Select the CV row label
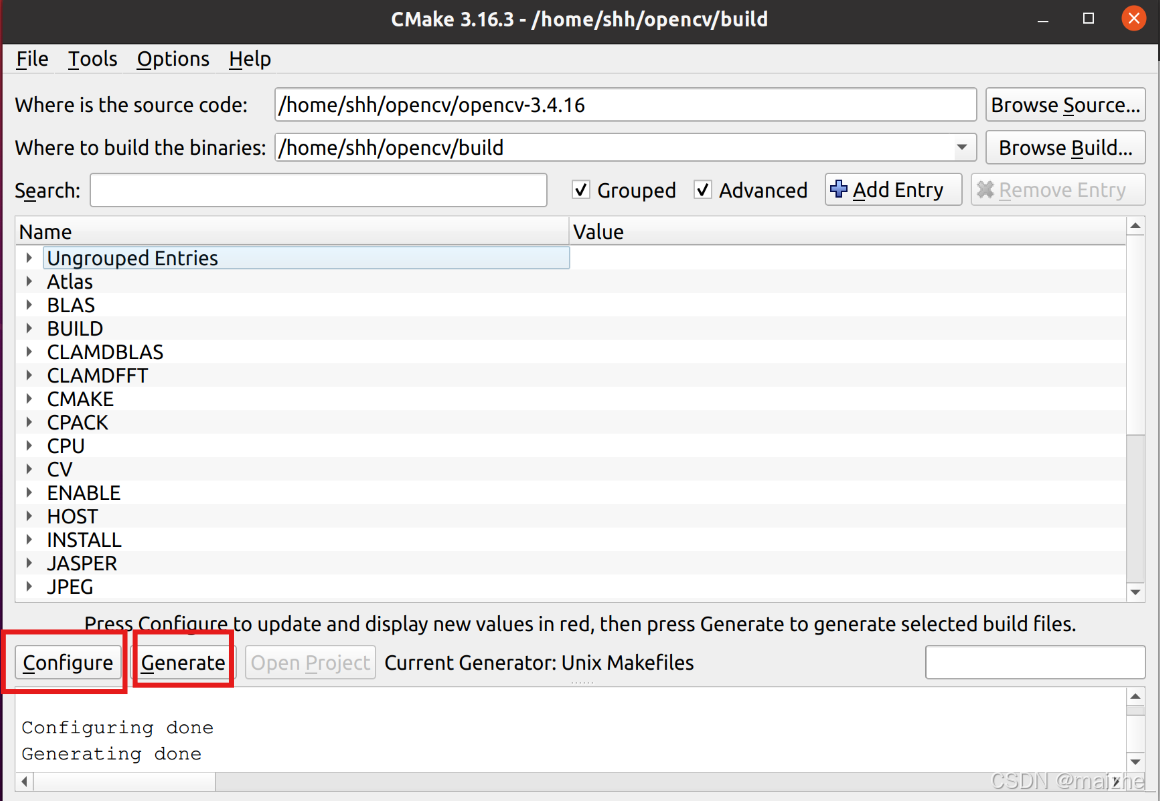The image size is (1160, 801). click(59, 470)
